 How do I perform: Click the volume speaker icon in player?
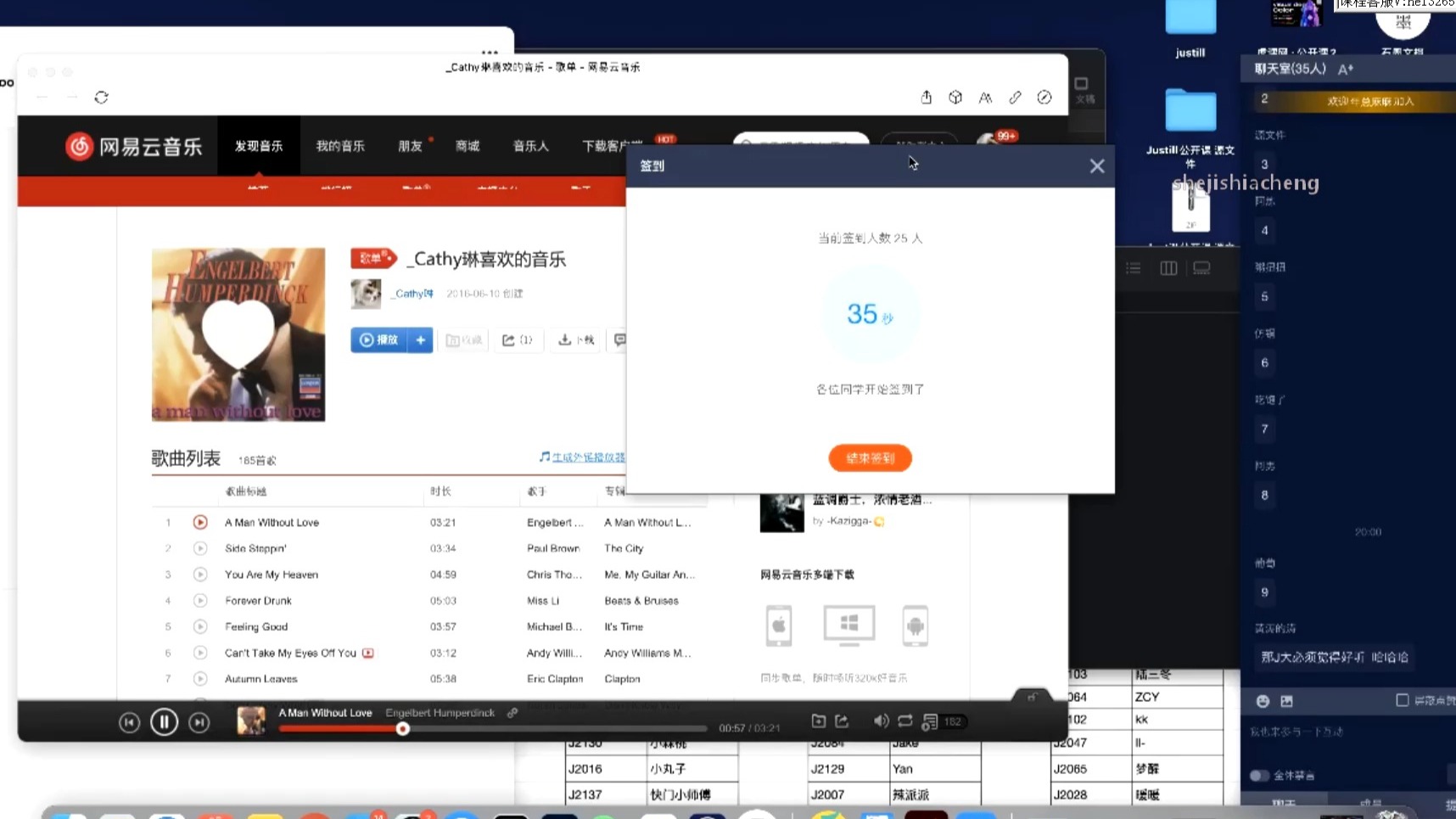click(881, 721)
